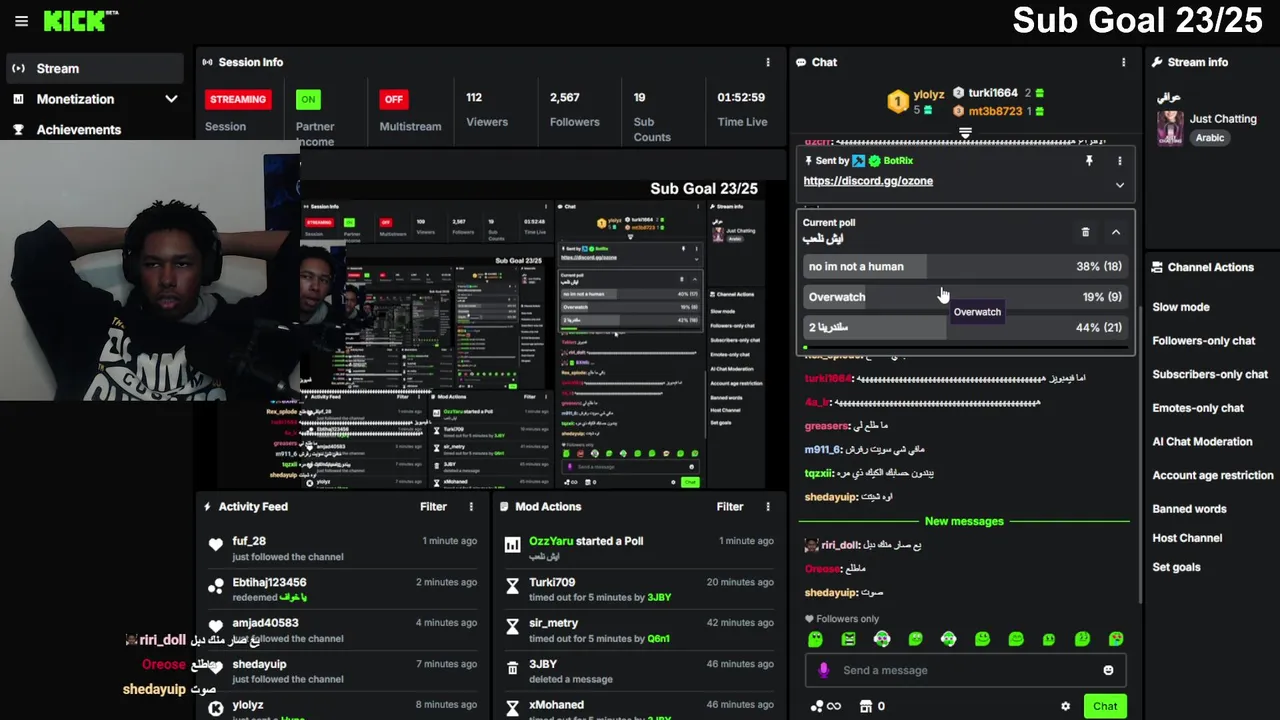This screenshot has height=720, width=1280.
Task: Click mt3b8723 in the gifters leaderboard
Action: coord(995,111)
